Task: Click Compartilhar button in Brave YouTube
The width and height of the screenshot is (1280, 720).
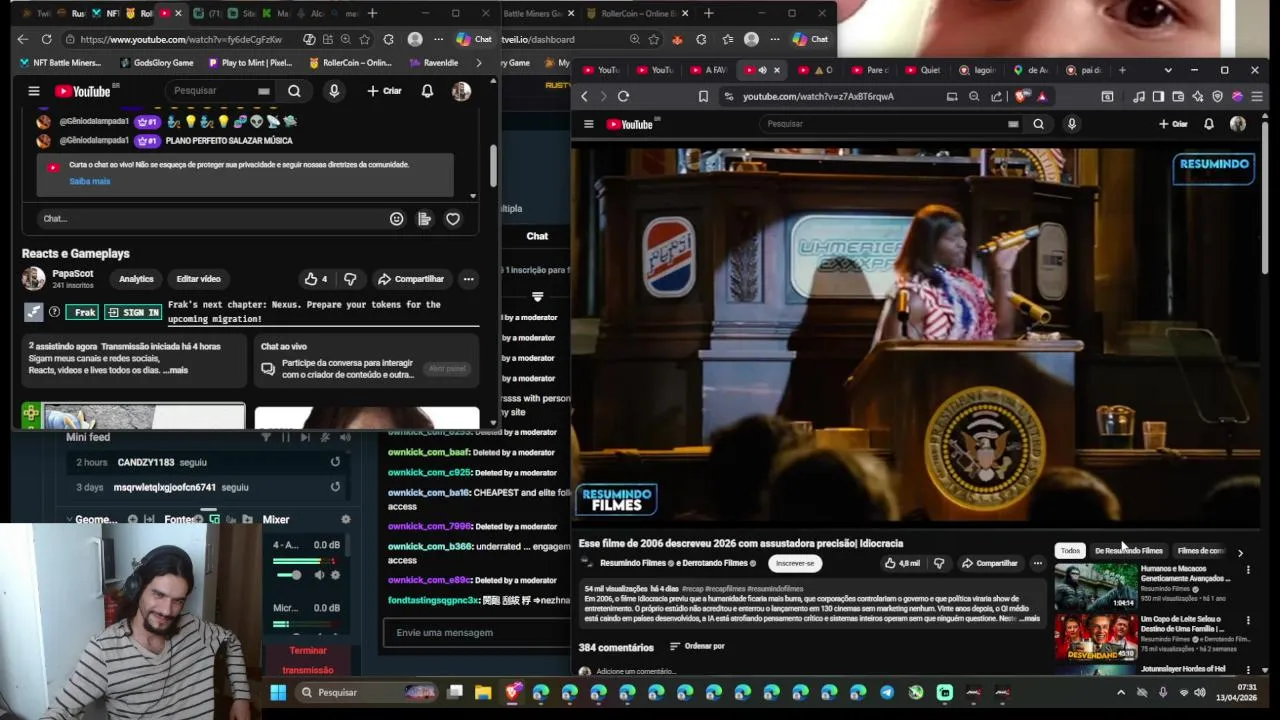Action: pyautogui.click(x=989, y=563)
